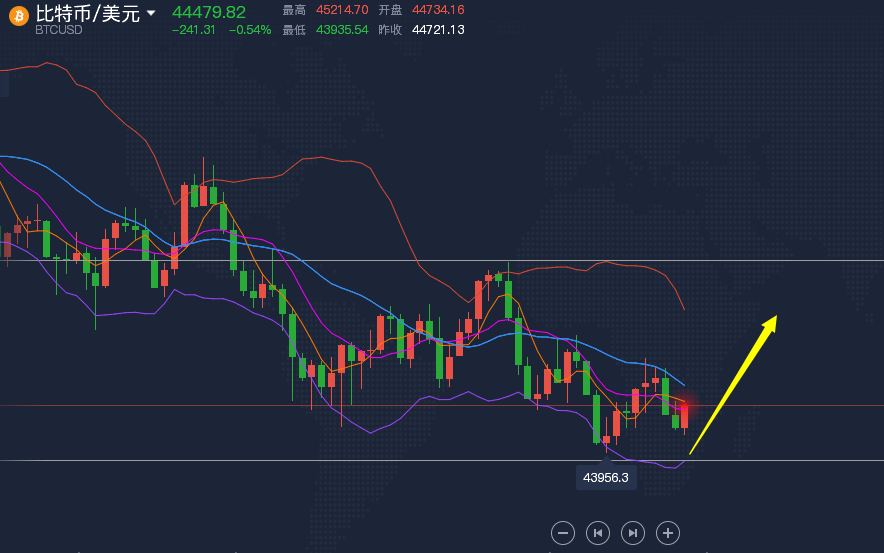Zoom in chart with plus button

(x=668, y=533)
